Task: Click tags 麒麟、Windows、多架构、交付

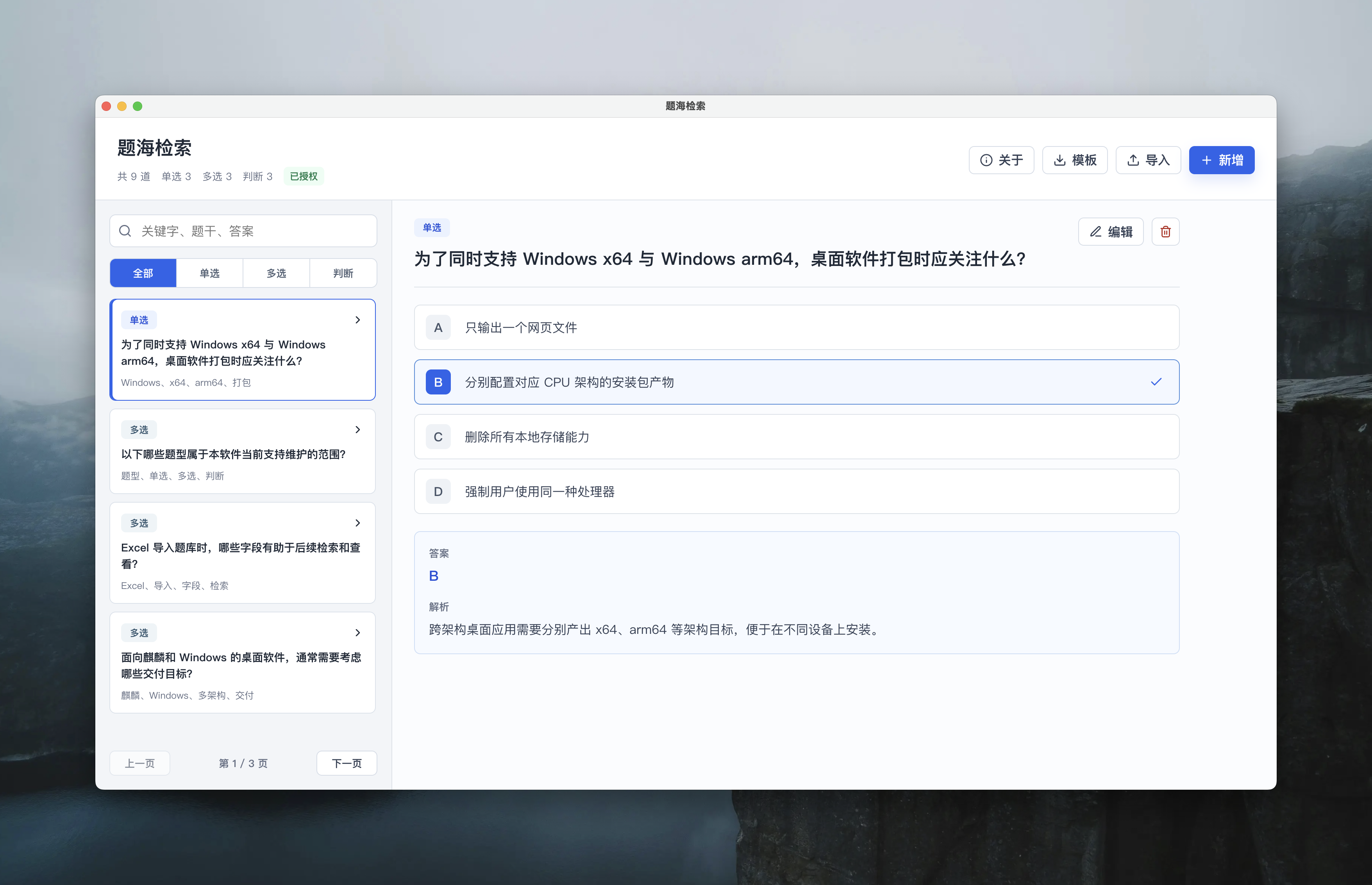Action: (188, 695)
